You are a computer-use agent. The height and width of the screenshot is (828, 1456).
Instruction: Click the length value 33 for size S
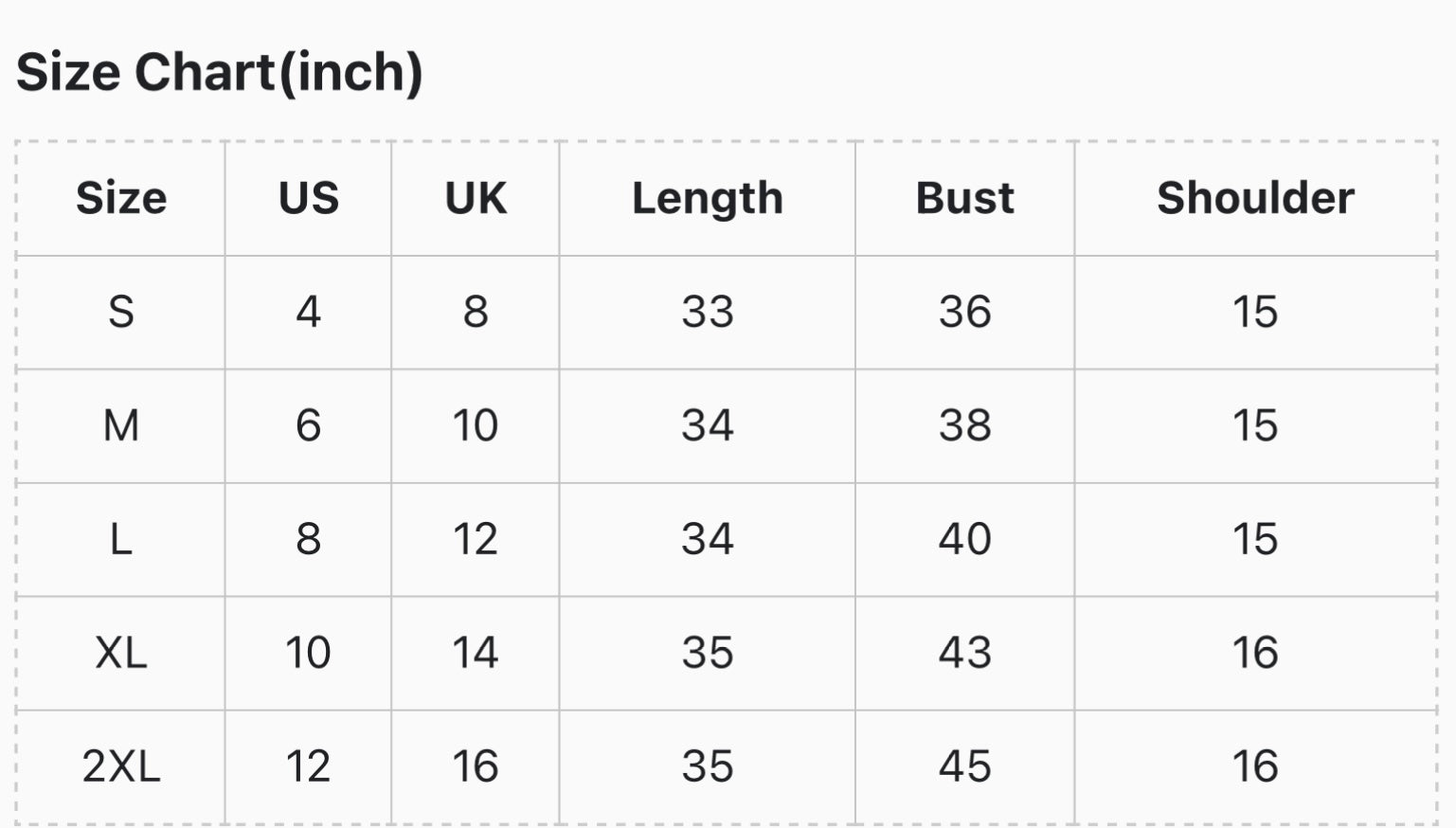pos(708,312)
